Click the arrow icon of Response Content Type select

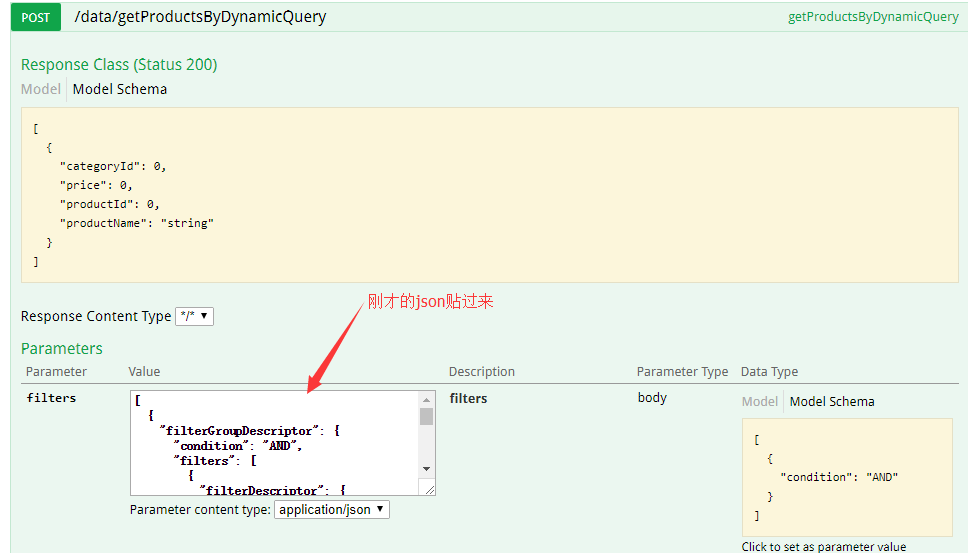coord(204,316)
